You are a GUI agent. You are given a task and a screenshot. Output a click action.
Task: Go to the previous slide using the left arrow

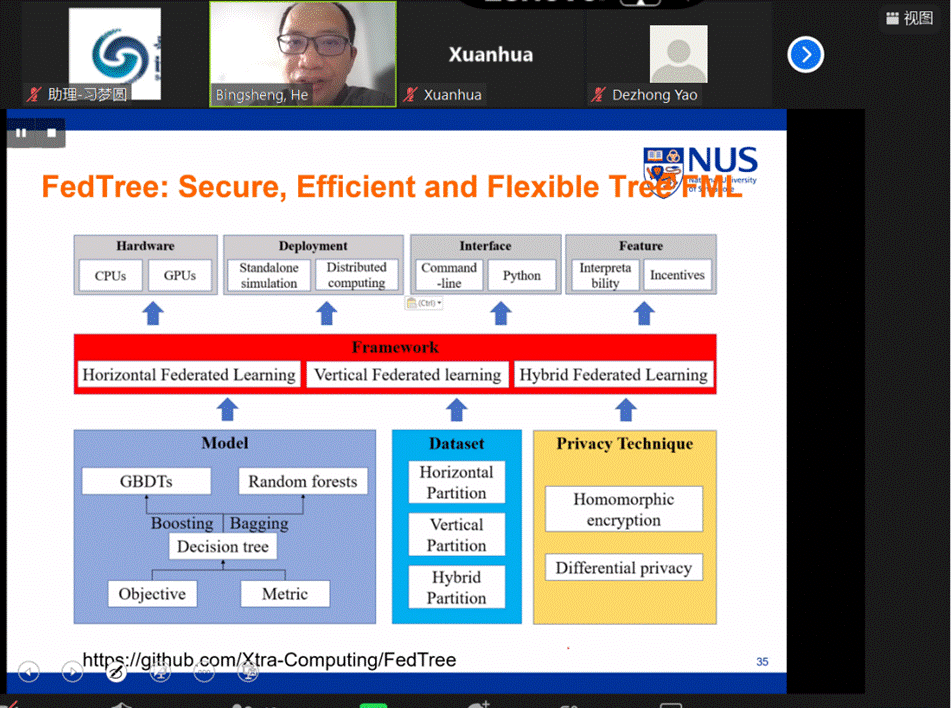tap(29, 672)
